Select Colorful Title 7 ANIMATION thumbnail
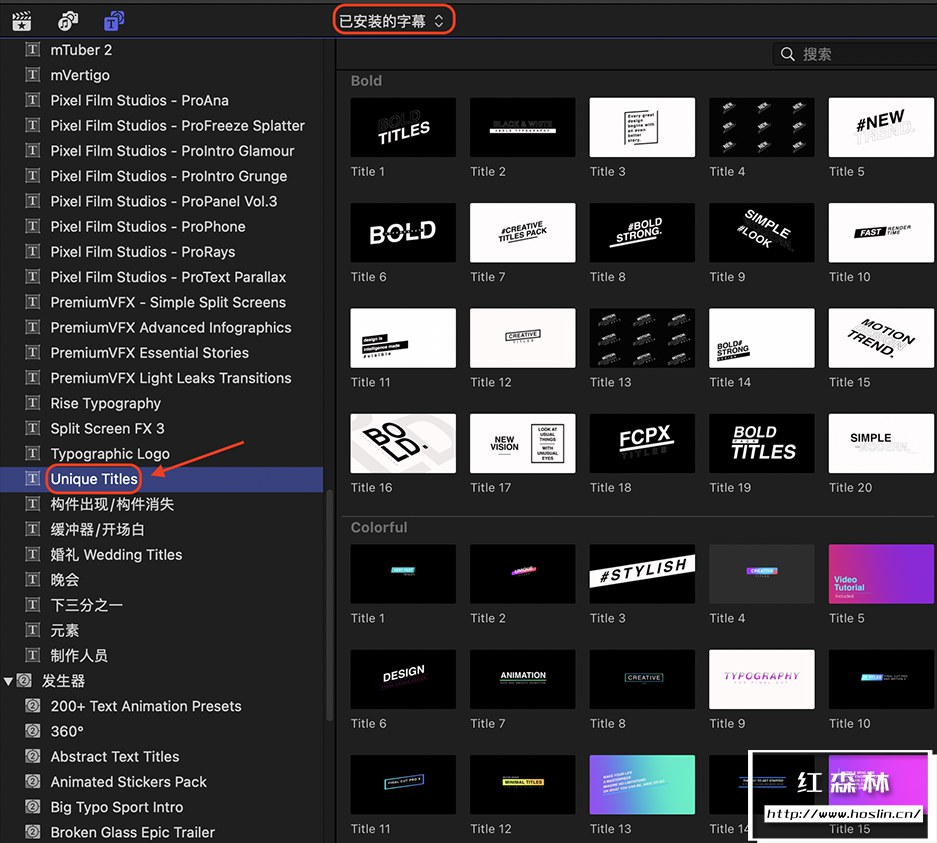Screen dimensions: 937x843 (522, 679)
